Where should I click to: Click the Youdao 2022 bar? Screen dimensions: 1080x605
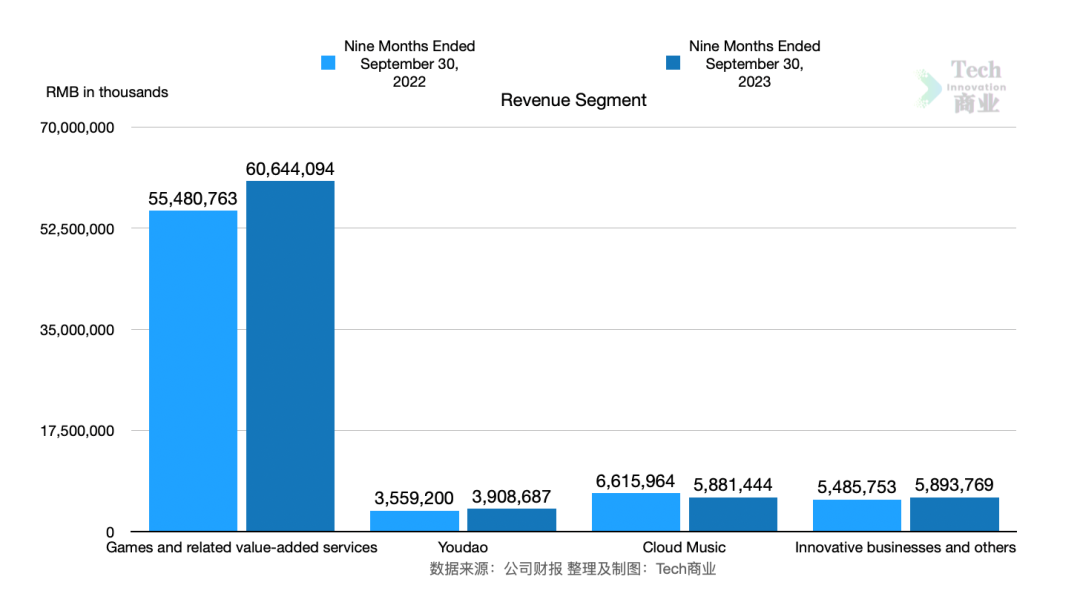coord(414,521)
